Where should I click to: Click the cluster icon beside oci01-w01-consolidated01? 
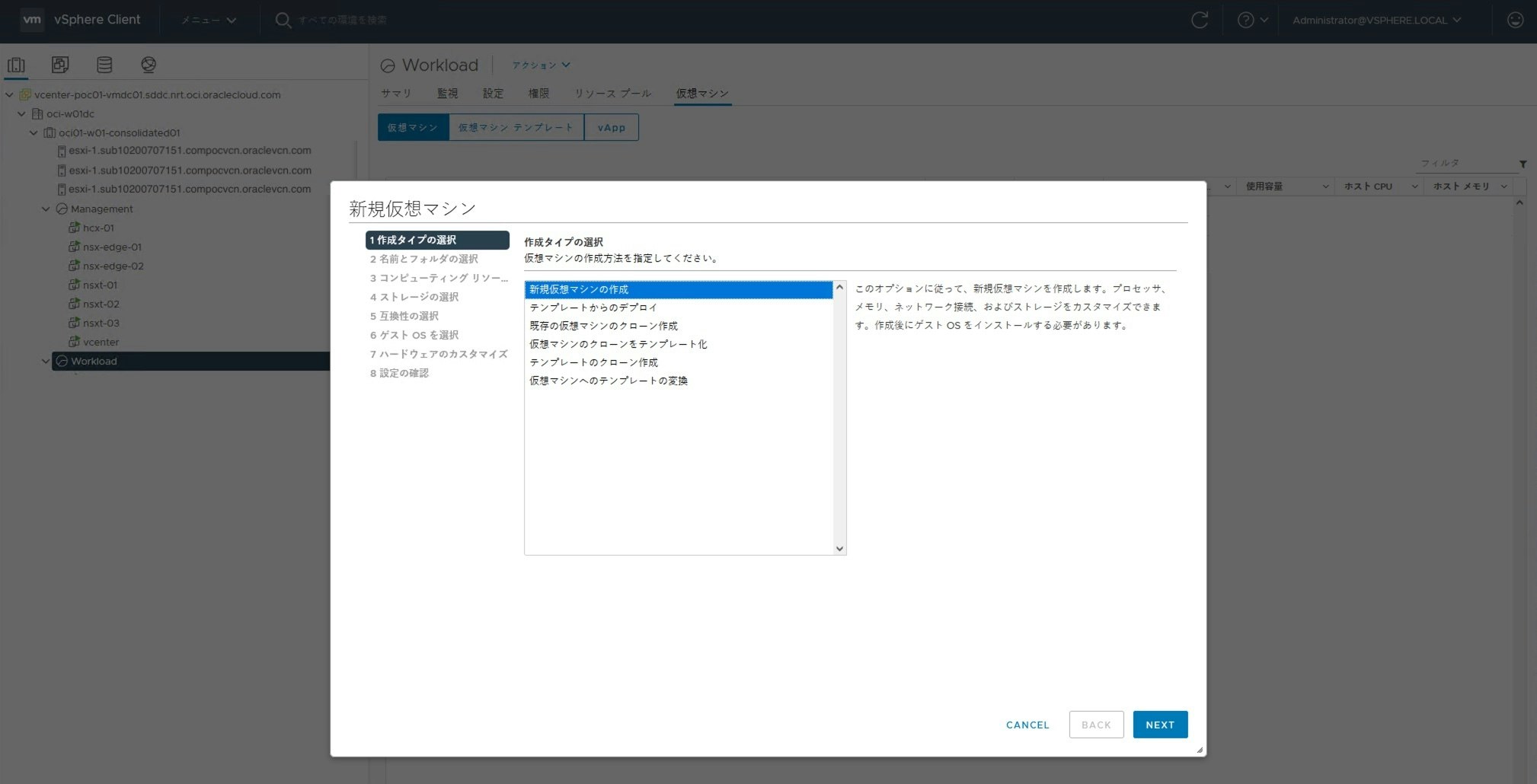[x=50, y=133]
